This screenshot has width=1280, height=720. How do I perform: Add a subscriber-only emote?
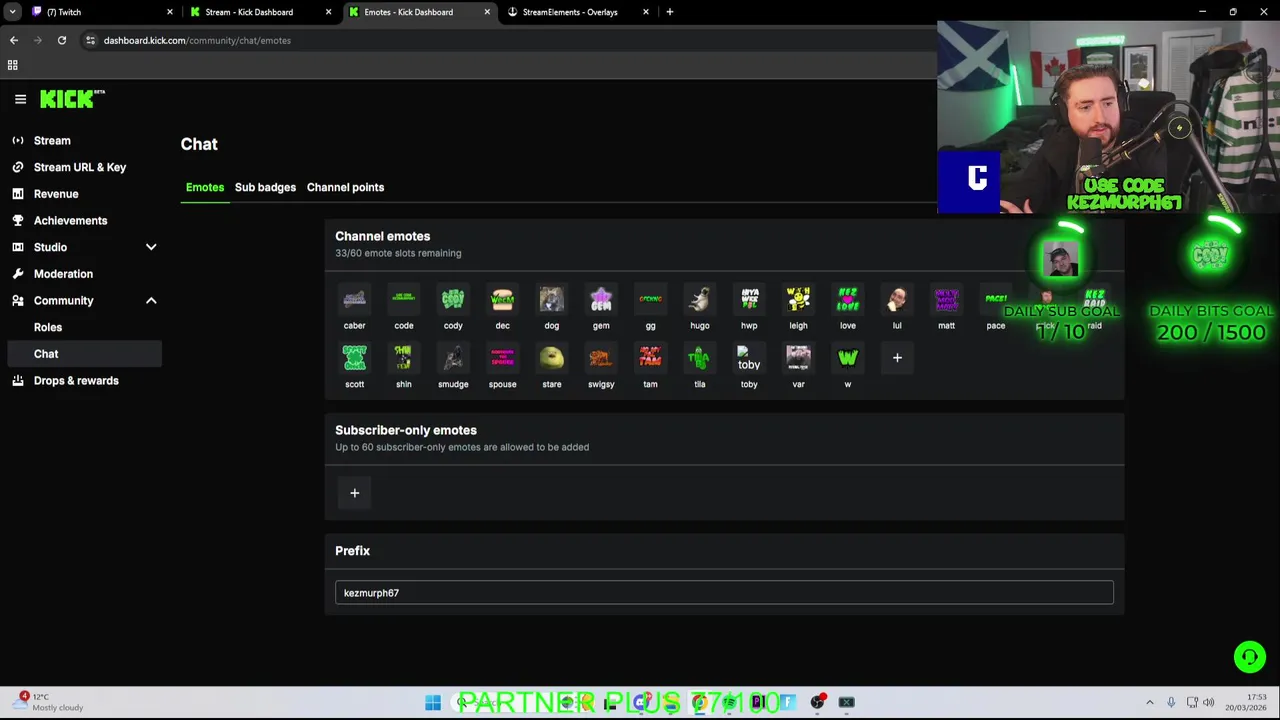[x=354, y=493]
